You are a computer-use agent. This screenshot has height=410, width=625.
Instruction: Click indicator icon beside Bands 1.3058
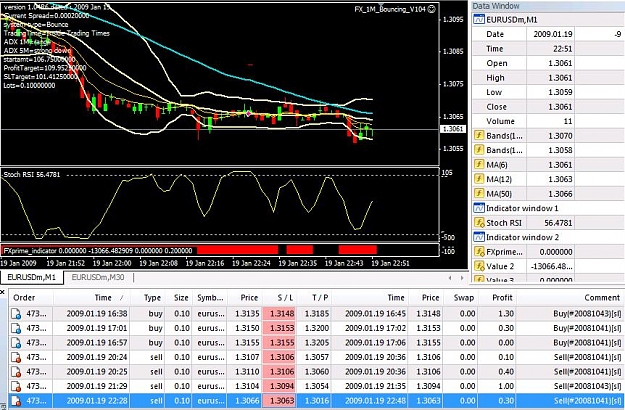pyautogui.click(x=479, y=150)
